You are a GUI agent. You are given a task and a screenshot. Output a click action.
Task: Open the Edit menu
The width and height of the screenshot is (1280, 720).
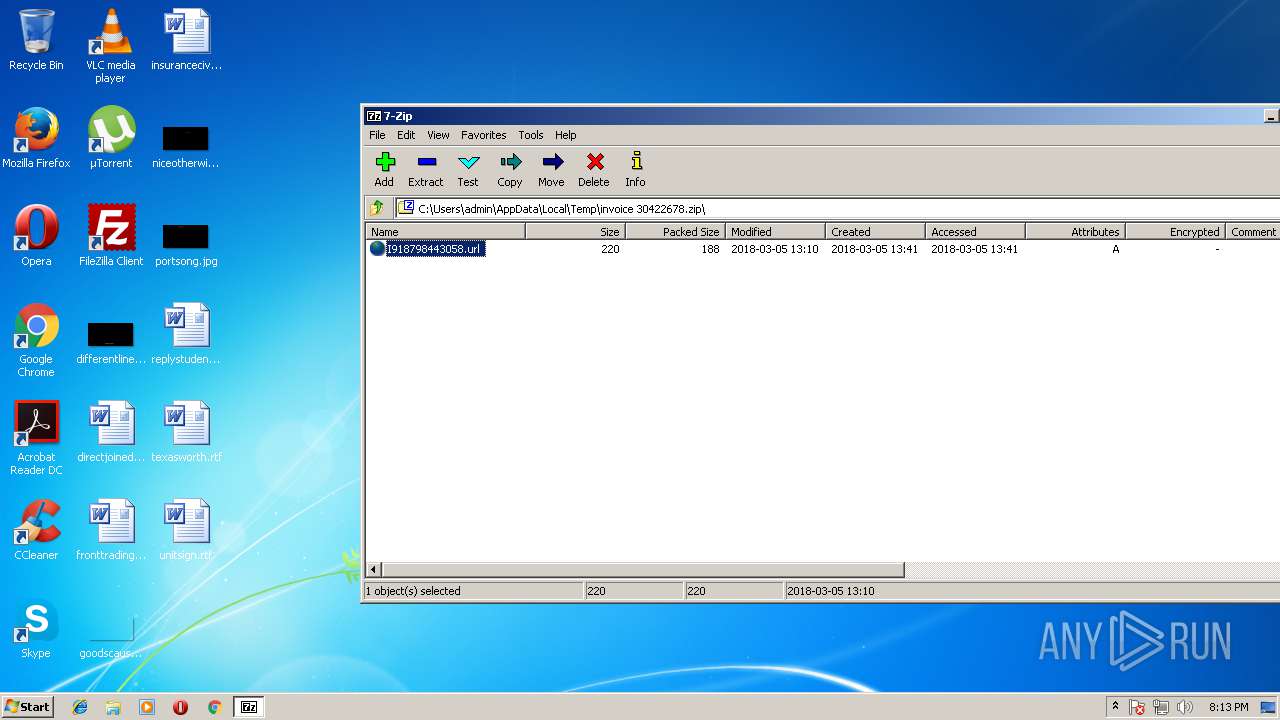406,135
